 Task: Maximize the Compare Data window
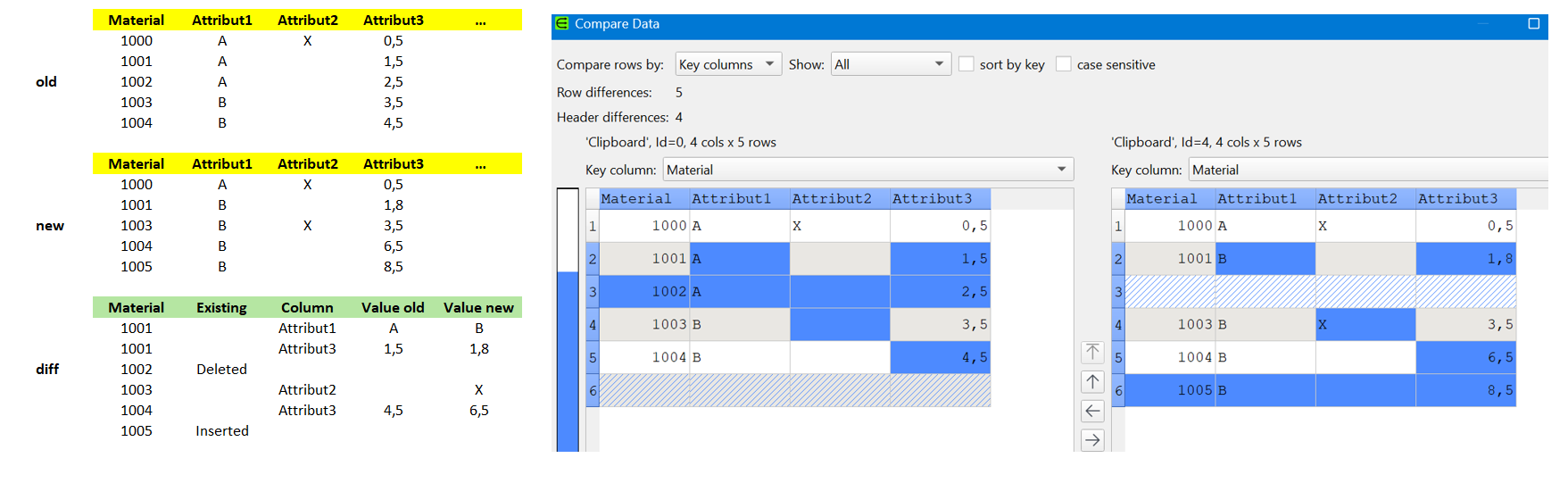[x=1533, y=24]
